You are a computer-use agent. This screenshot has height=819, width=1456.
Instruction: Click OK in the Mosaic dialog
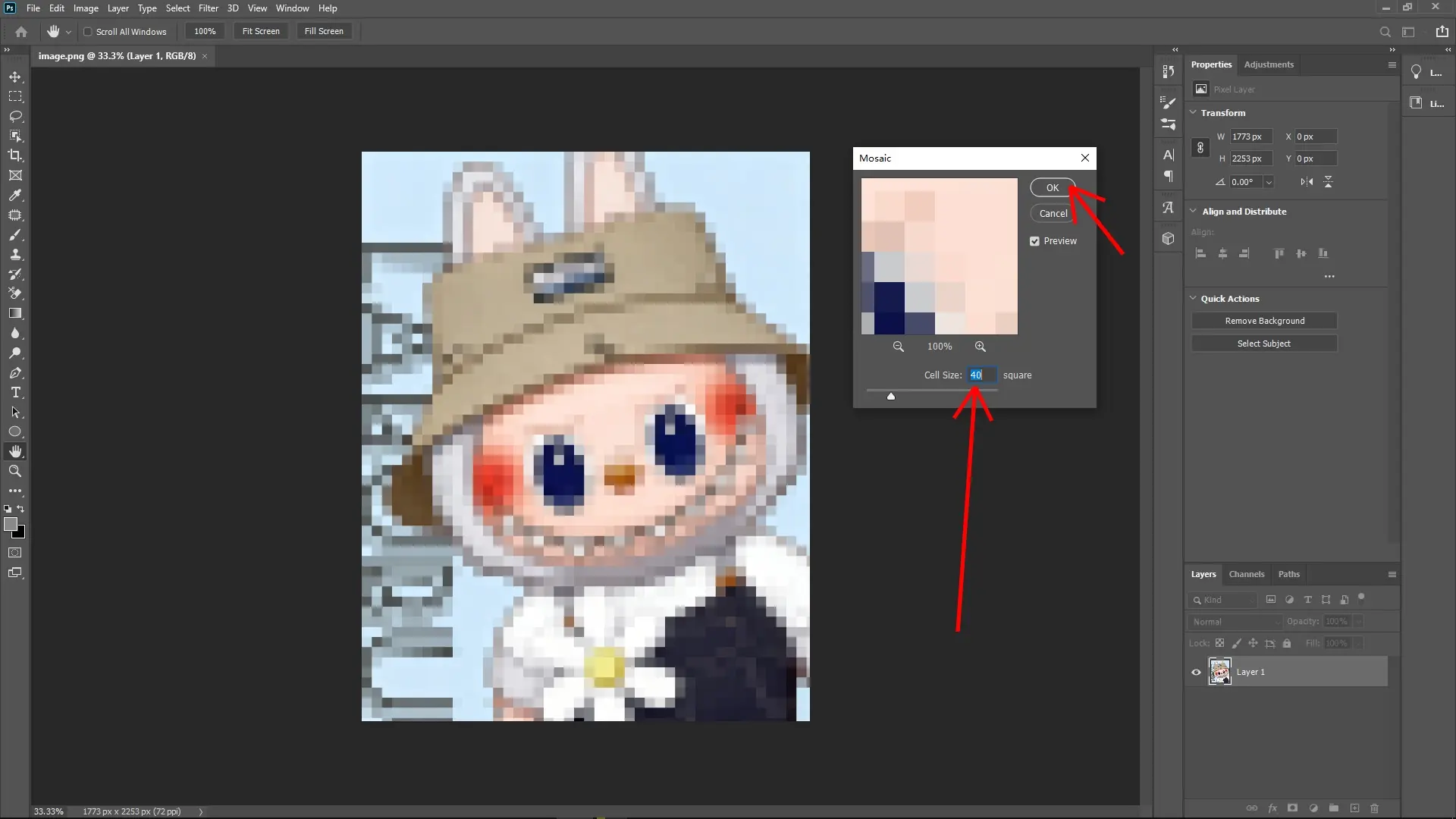[x=1052, y=187]
